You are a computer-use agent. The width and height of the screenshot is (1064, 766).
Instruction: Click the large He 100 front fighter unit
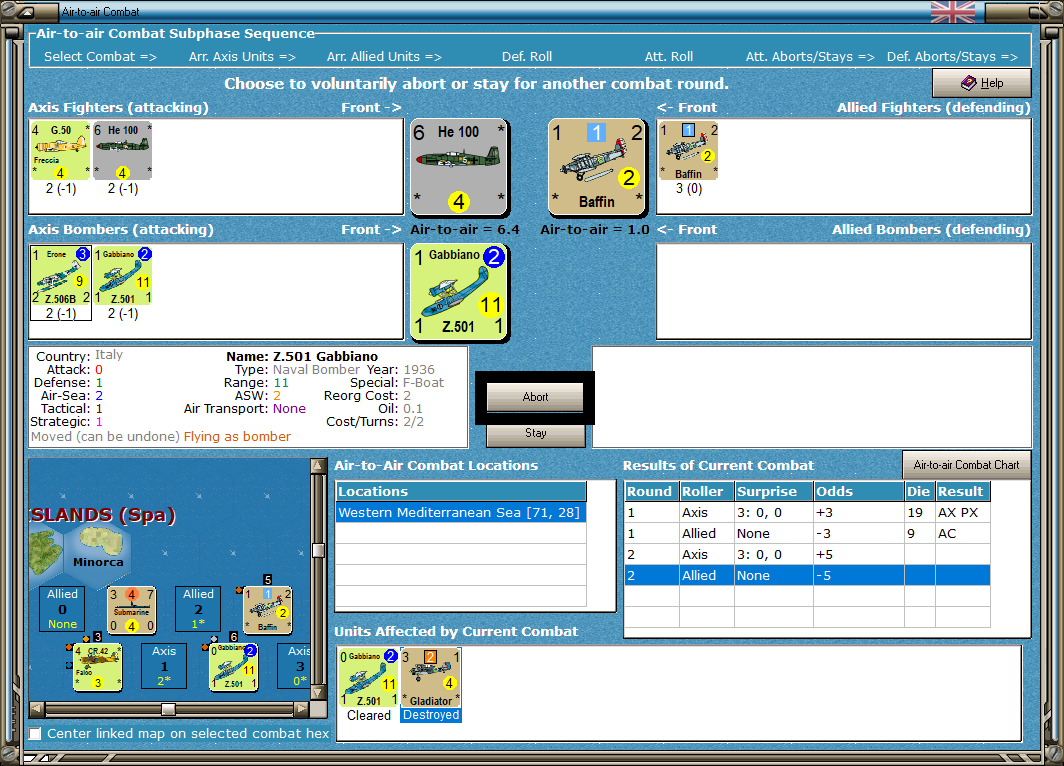coord(459,168)
